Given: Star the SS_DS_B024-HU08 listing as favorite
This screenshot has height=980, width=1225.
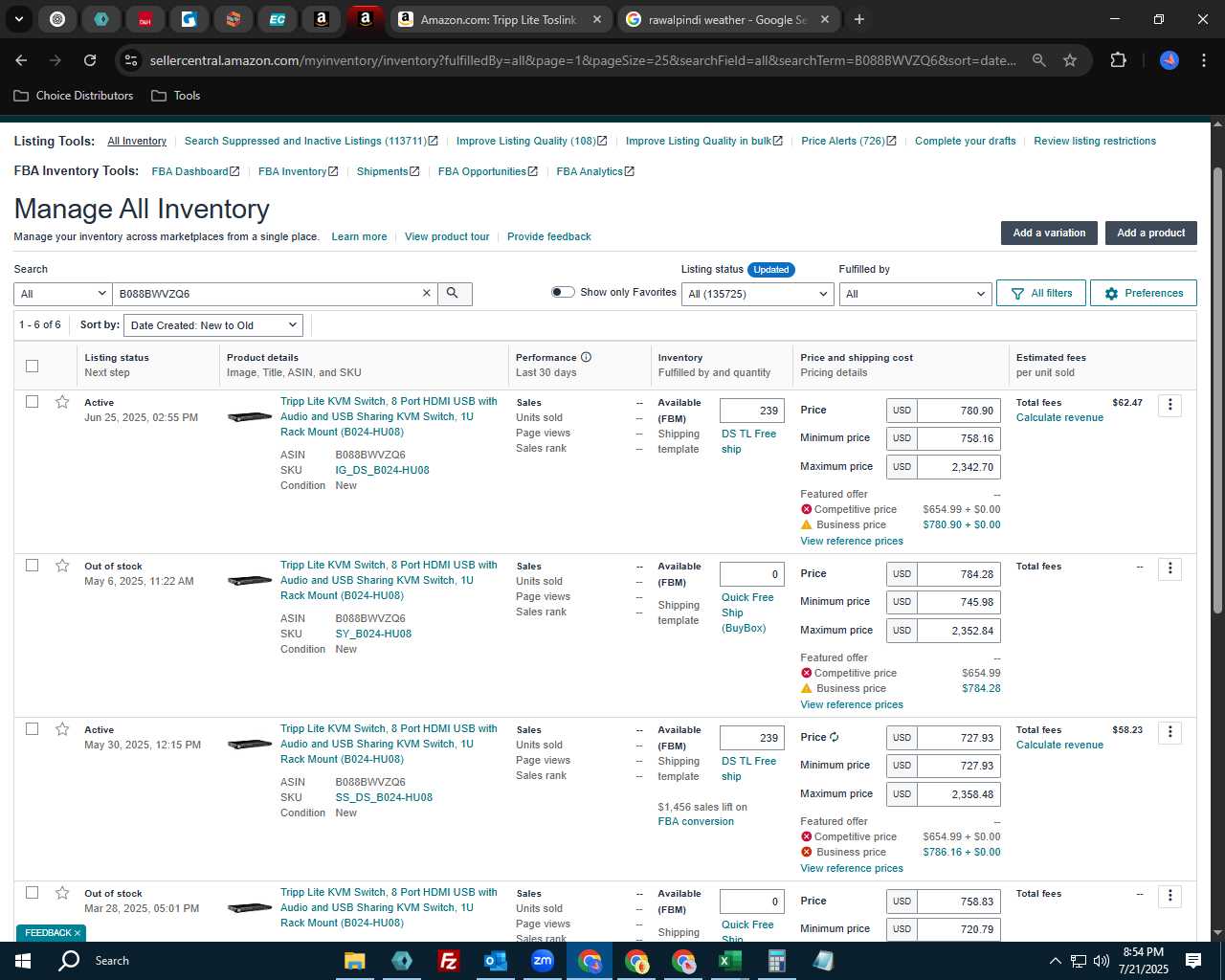Looking at the screenshot, I should click(x=62, y=729).
